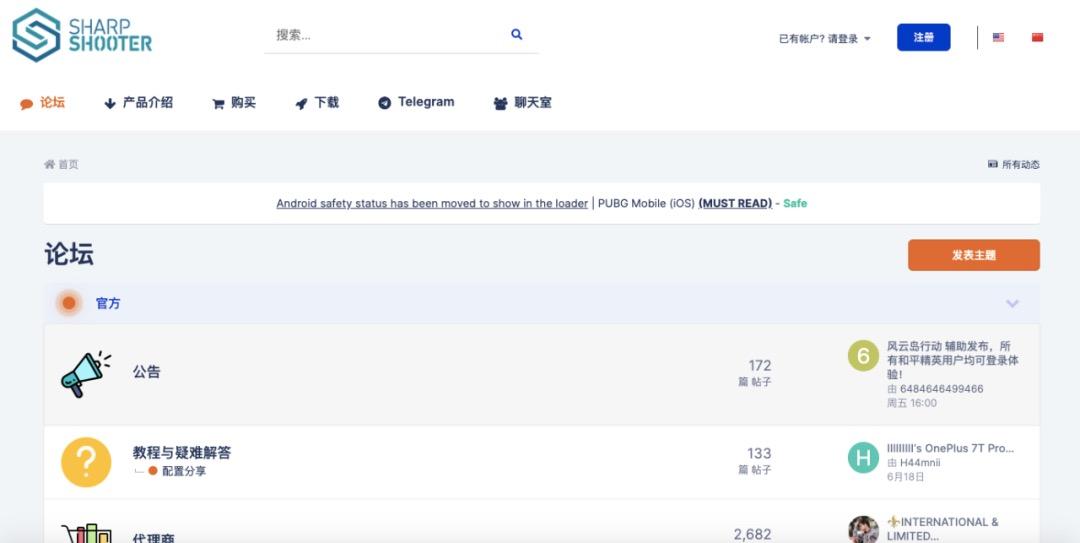The image size is (1080, 543).
Task: Switch language with the China flag icon
Action: pos(1037,37)
